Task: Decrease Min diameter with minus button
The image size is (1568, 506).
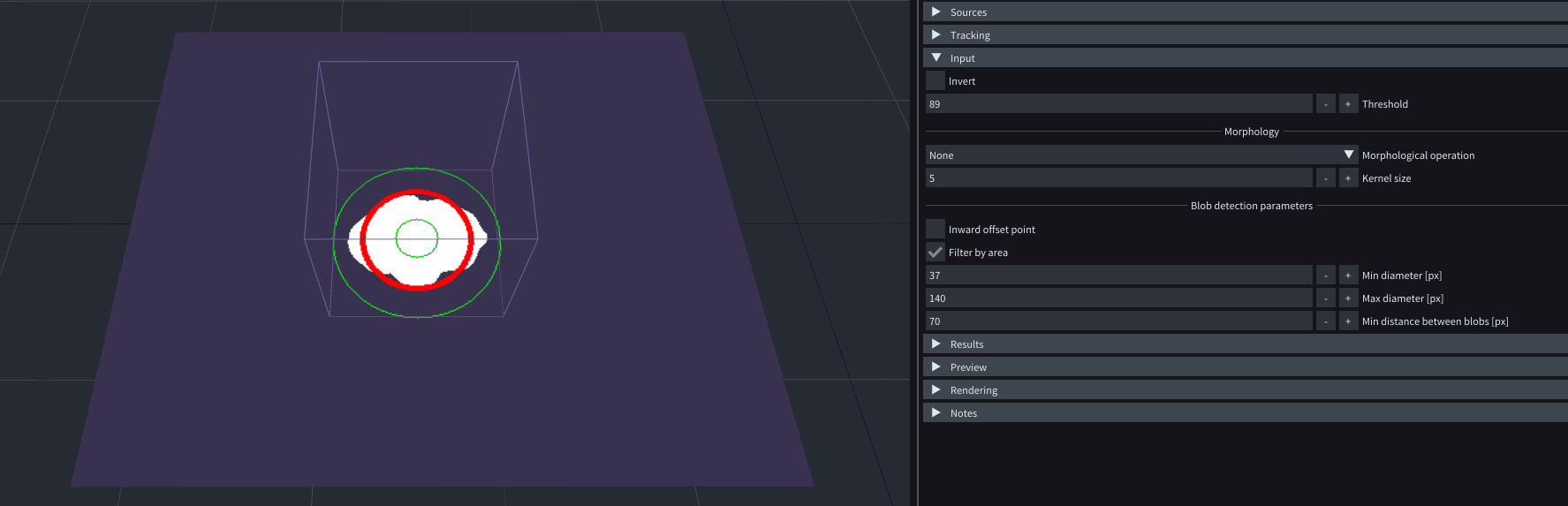Action: (x=1326, y=275)
